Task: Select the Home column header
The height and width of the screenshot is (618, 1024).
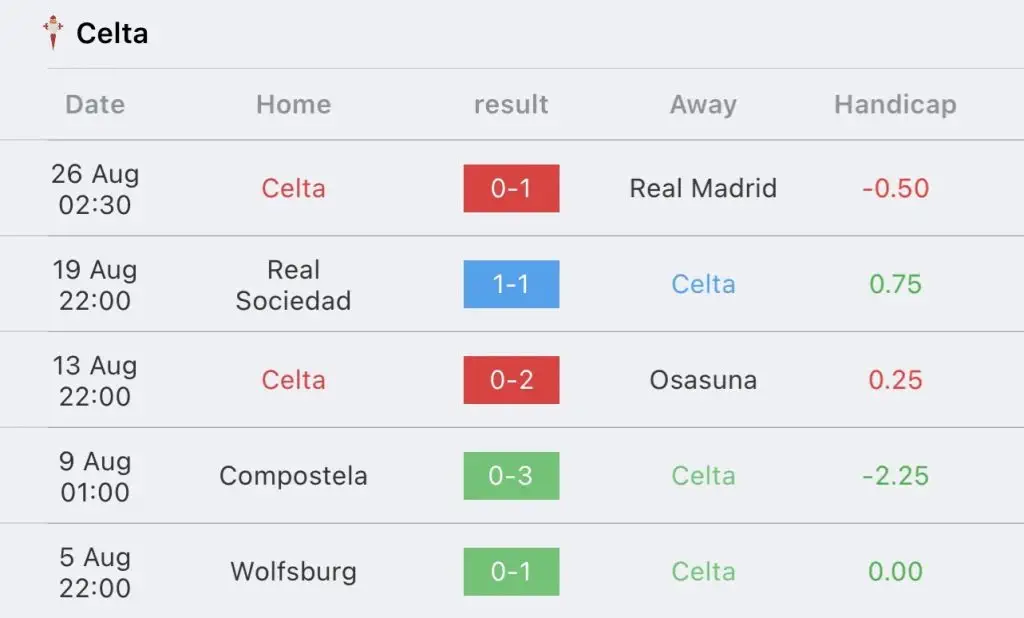Action: pyautogui.click(x=294, y=105)
